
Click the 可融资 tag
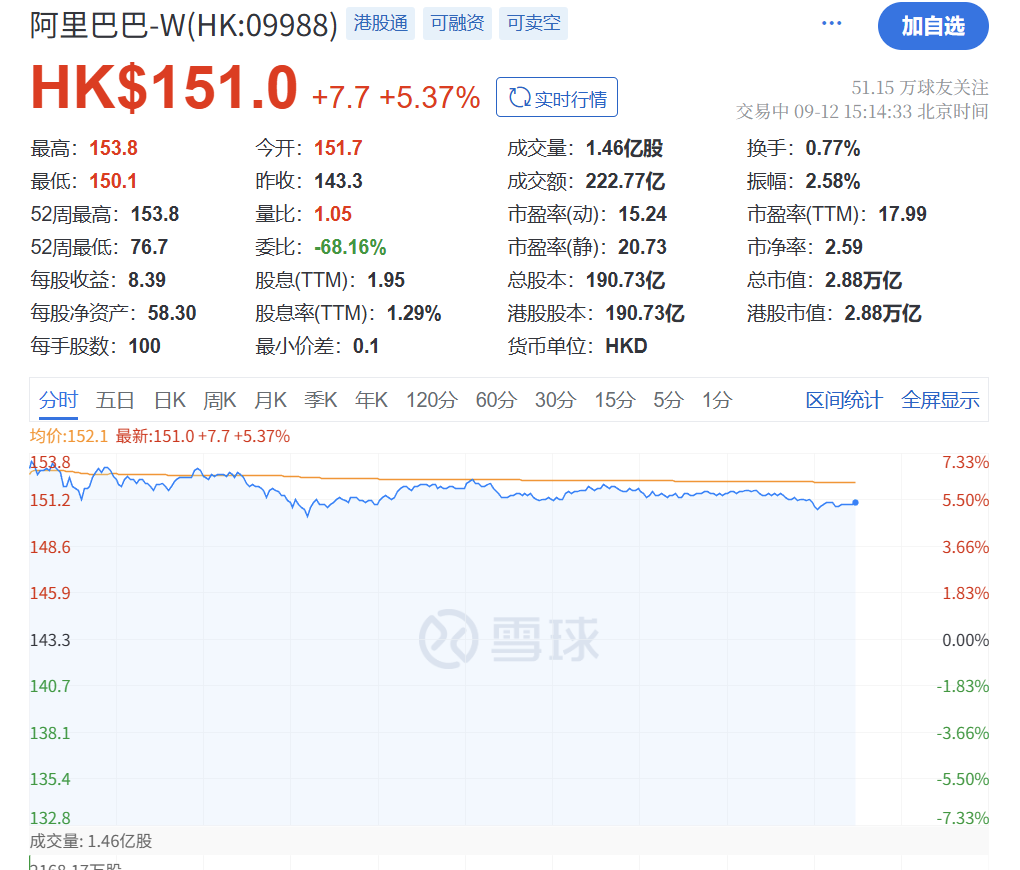click(457, 24)
